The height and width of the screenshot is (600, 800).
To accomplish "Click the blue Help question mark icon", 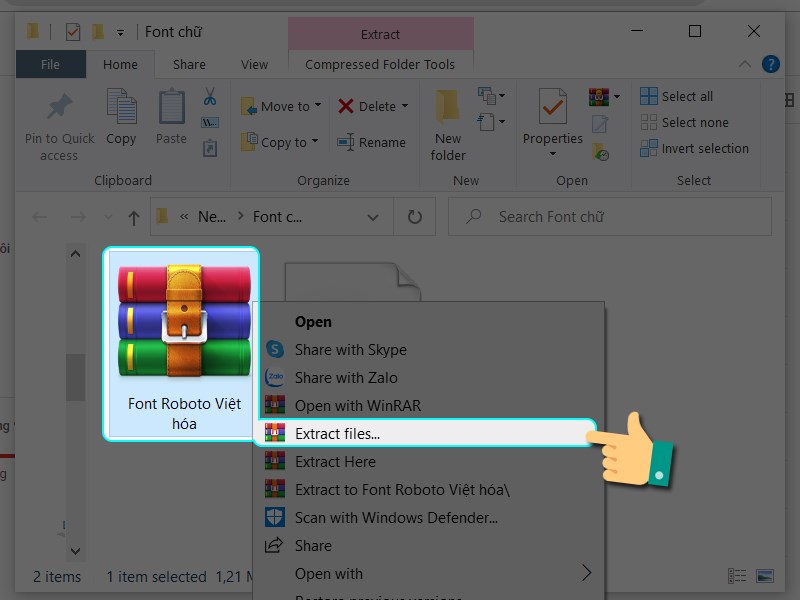I will click(770, 64).
